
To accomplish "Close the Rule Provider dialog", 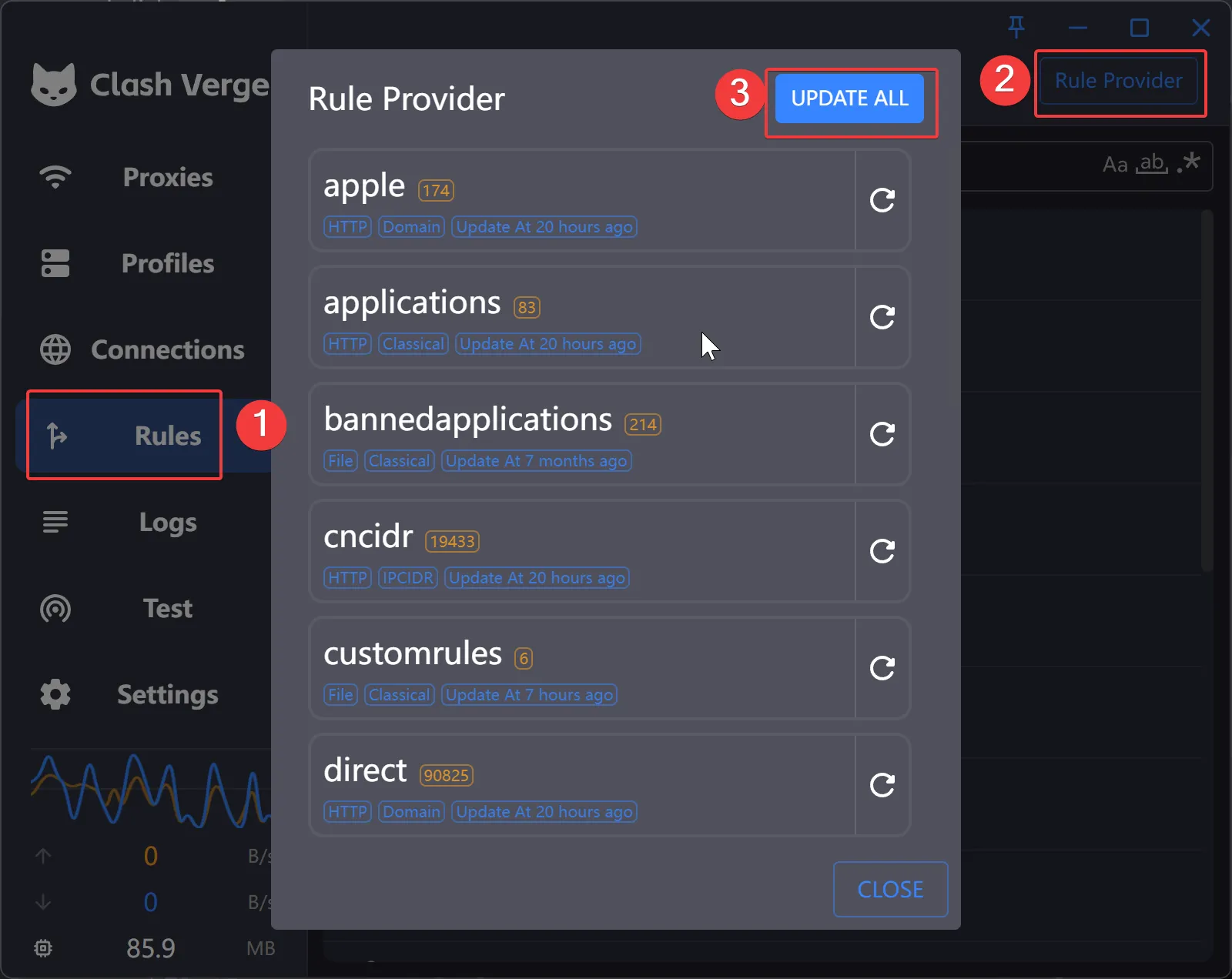I will tap(890, 889).
